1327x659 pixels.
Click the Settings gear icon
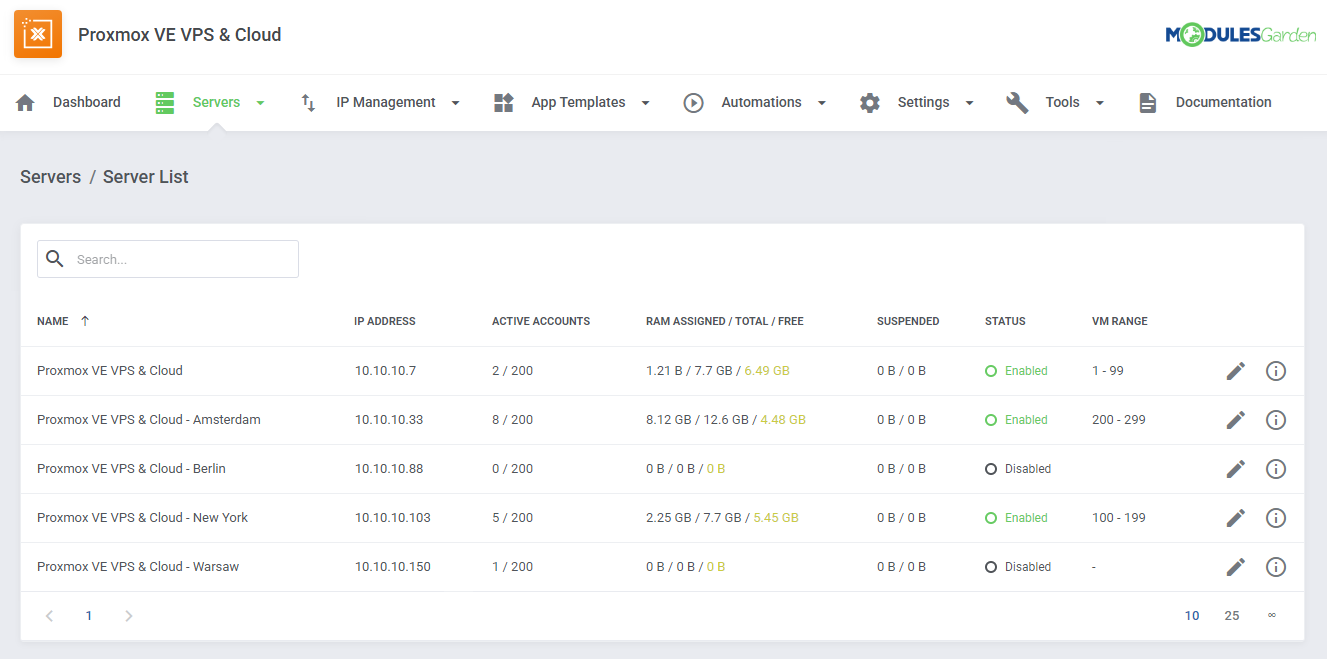(x=870, y=102)
